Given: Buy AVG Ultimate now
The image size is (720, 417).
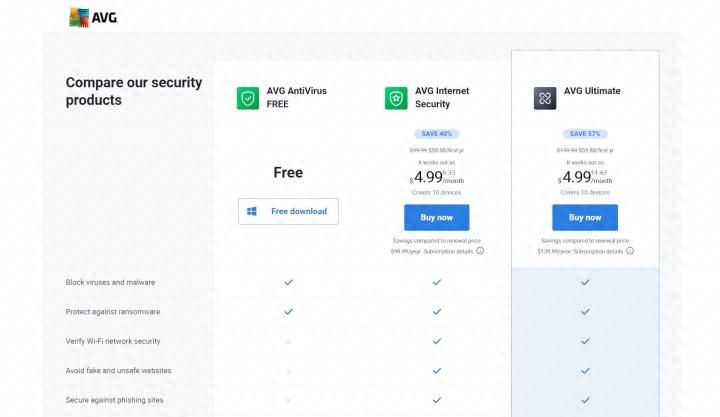Looking at the screenshot, I should pyautogui.click(x=585, y=217).
